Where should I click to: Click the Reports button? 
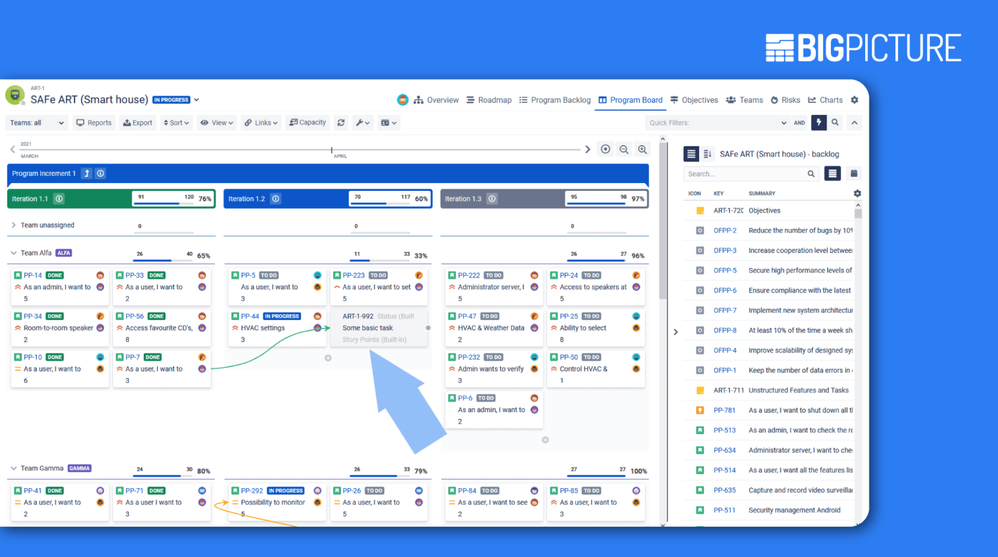pyautogui.click(x=94, y=123)
